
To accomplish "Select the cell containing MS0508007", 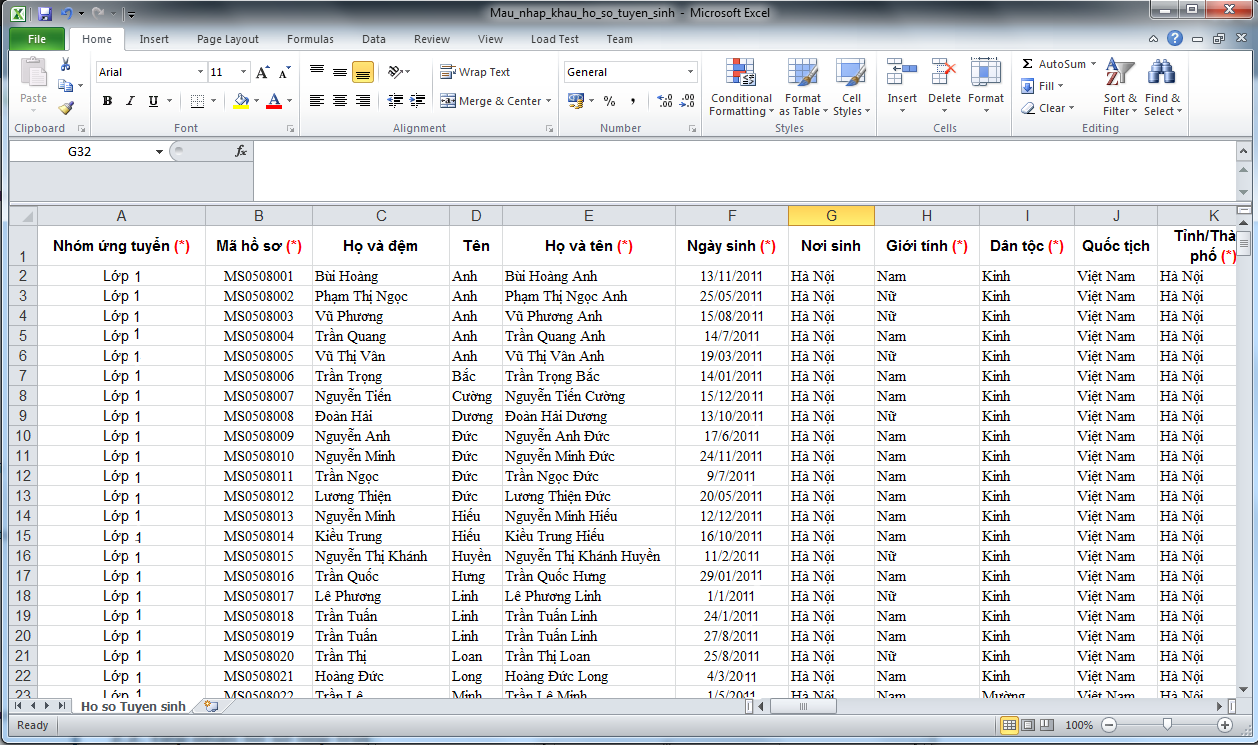I will 258,396.
